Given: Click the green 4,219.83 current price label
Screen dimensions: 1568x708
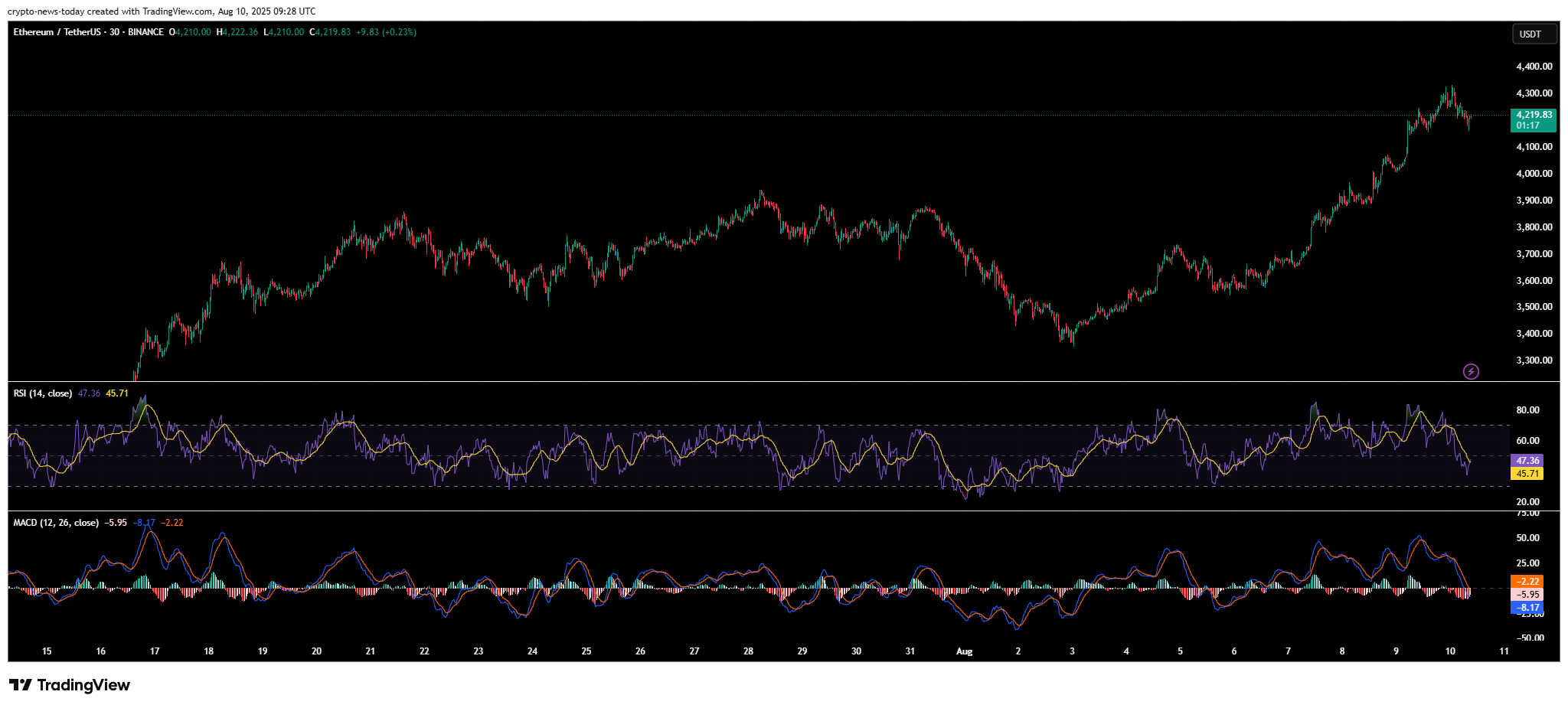Looking at the screenshot, I should (x=1534, y=120).
